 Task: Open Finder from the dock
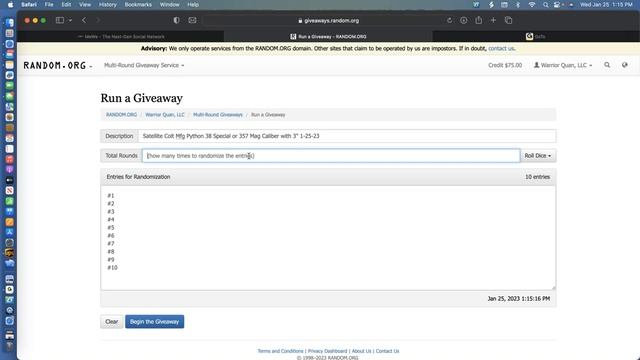[x=9, y=23]
